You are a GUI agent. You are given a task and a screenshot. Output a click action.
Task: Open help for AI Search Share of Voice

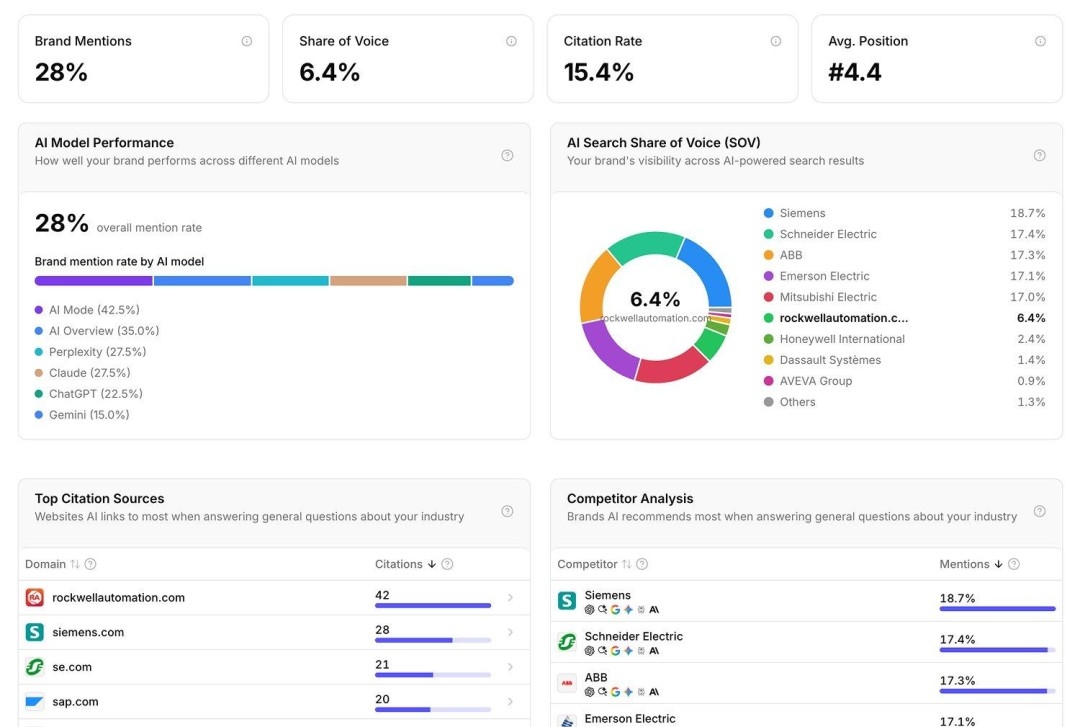(x=1039, y=155)
